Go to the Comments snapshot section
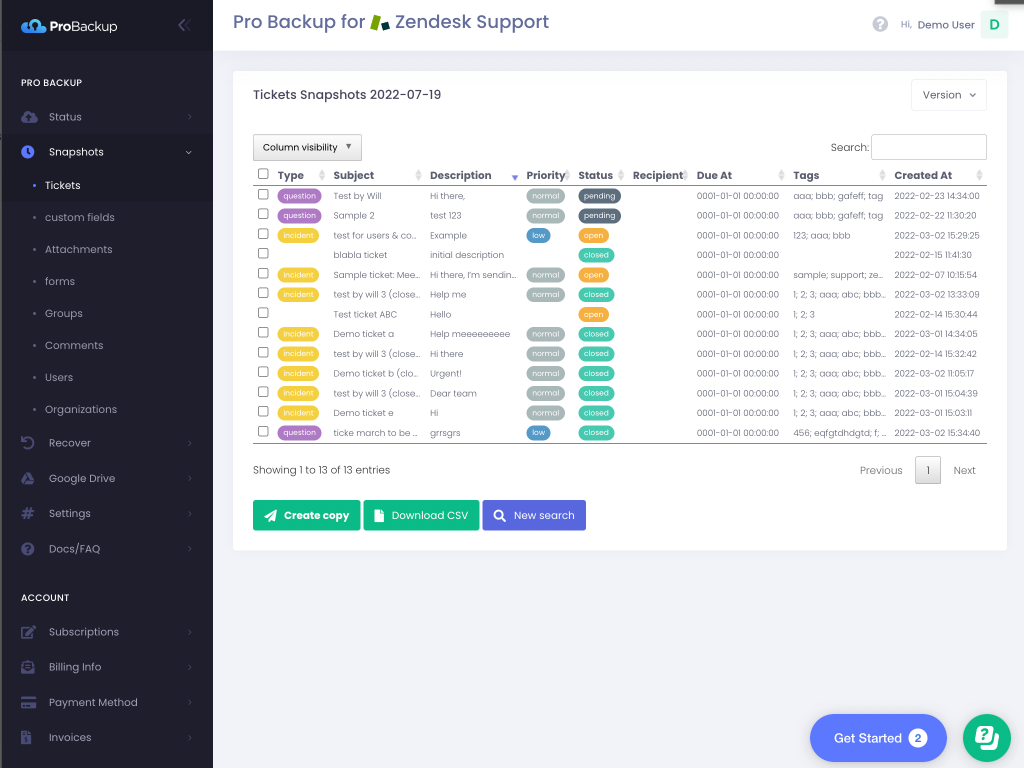 click(x=74, y=345)
